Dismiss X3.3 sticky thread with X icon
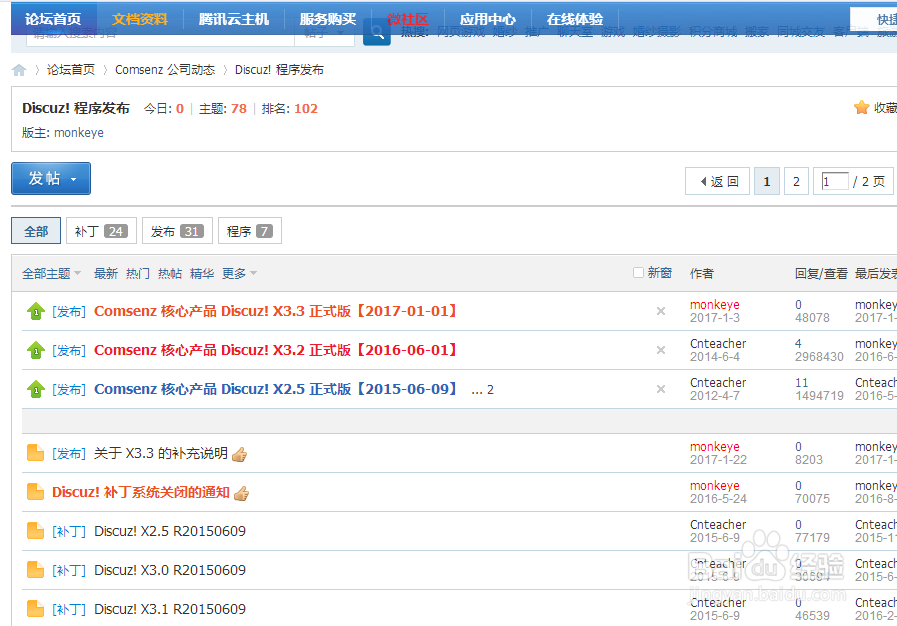 click(661, 311)
